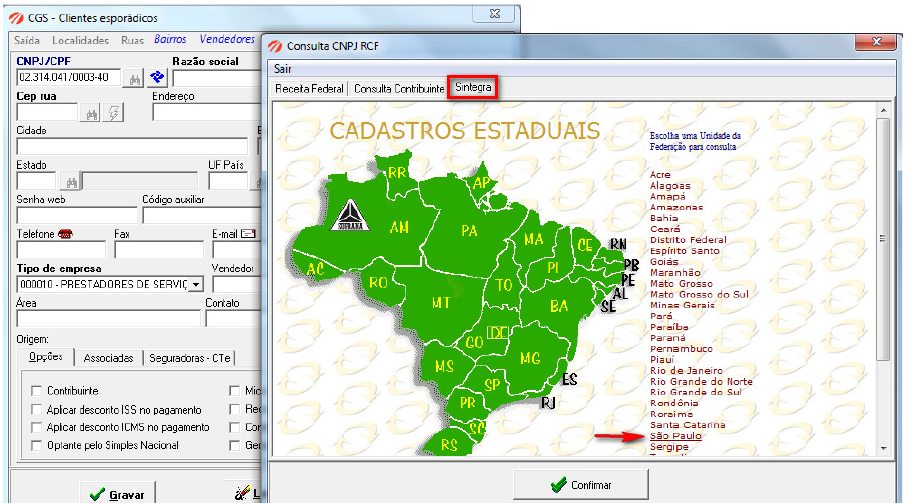Click the Confirmar button
The width and height of the screenshot is (908, 504).
581,484
